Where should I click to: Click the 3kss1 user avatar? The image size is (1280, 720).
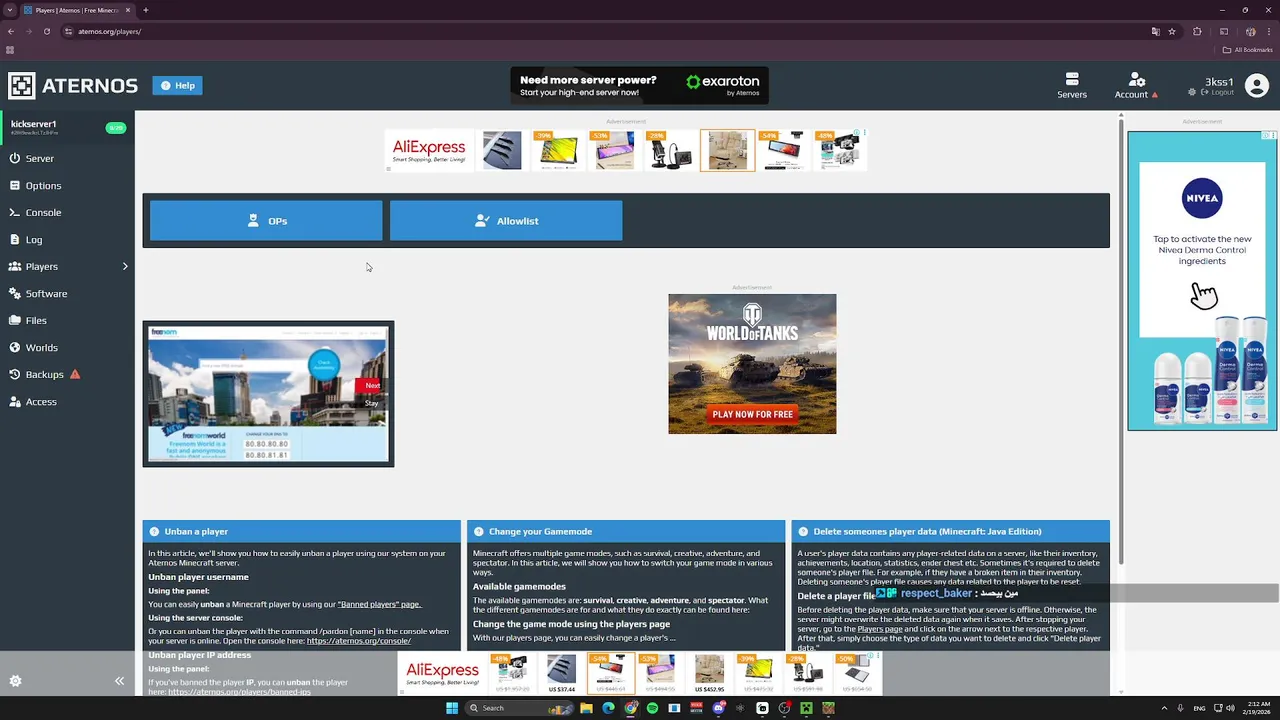click(1256, 86)
